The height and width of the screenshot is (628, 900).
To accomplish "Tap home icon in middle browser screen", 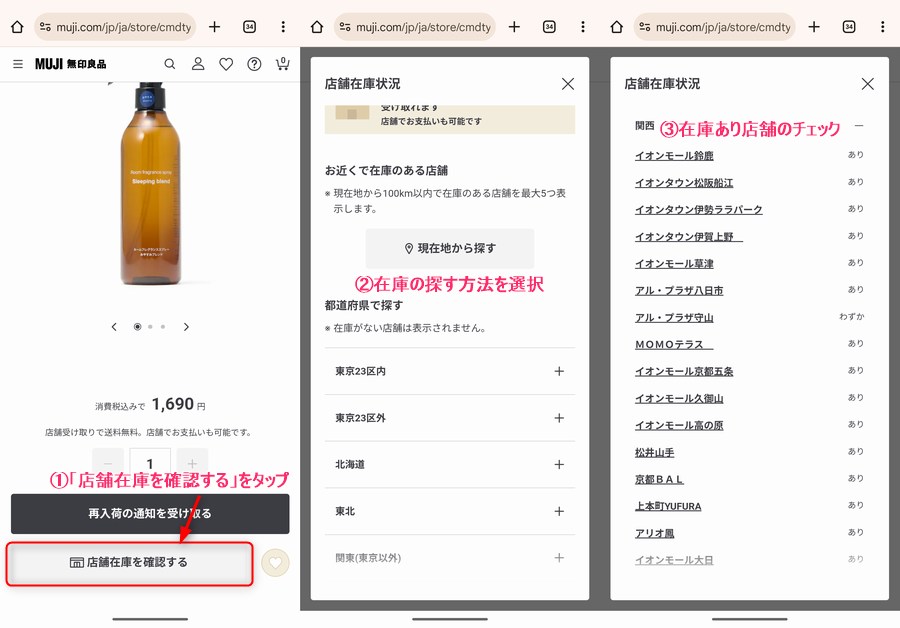I will (x=317, y=27).
